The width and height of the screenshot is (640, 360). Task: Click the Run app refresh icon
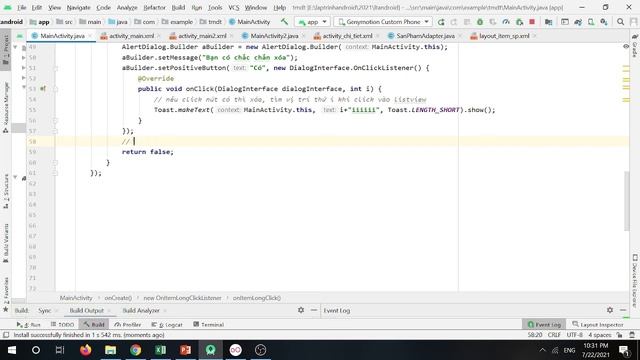[441, 22]
